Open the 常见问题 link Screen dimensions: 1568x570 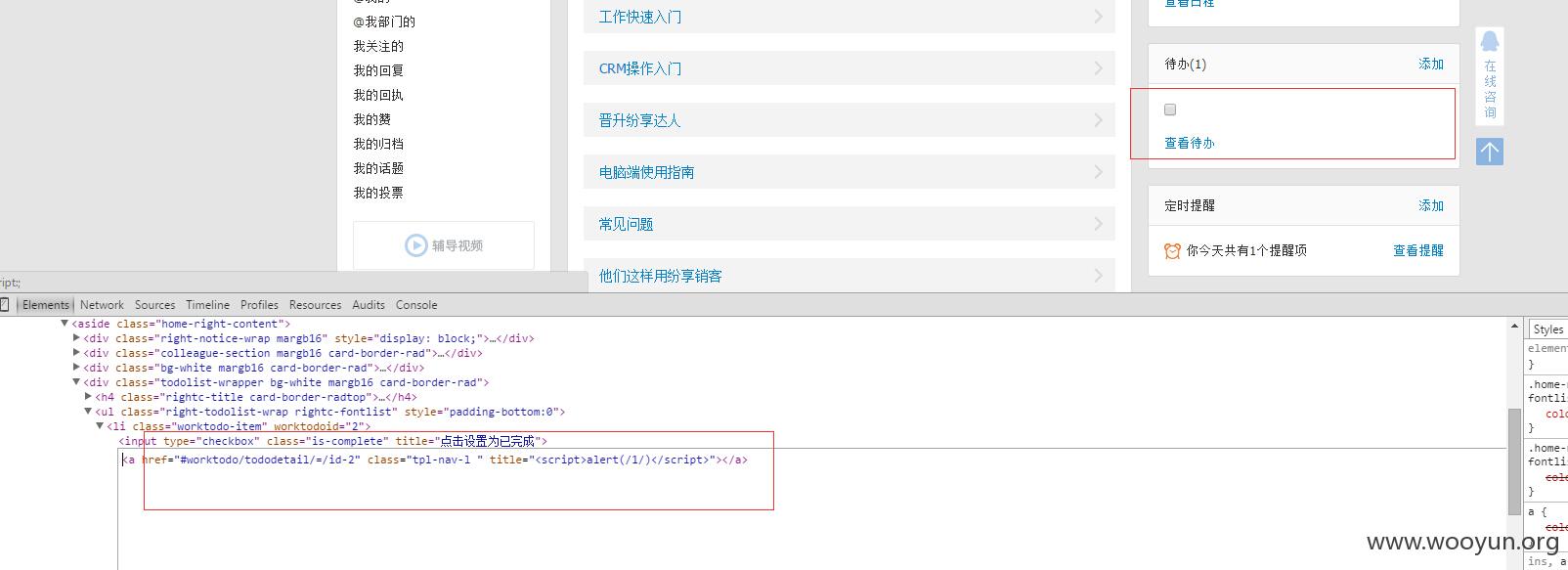click(626, 224)
